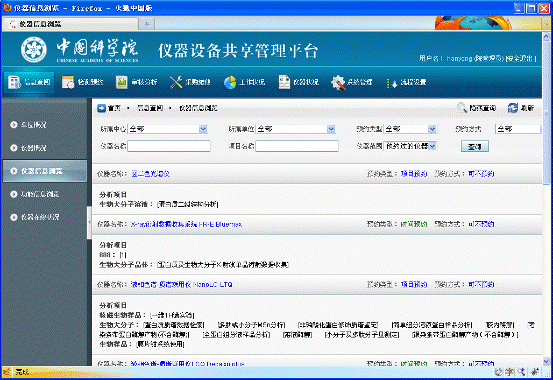
Task: Select the first sidebar item under the toolbar
Action: pos(44,125)
